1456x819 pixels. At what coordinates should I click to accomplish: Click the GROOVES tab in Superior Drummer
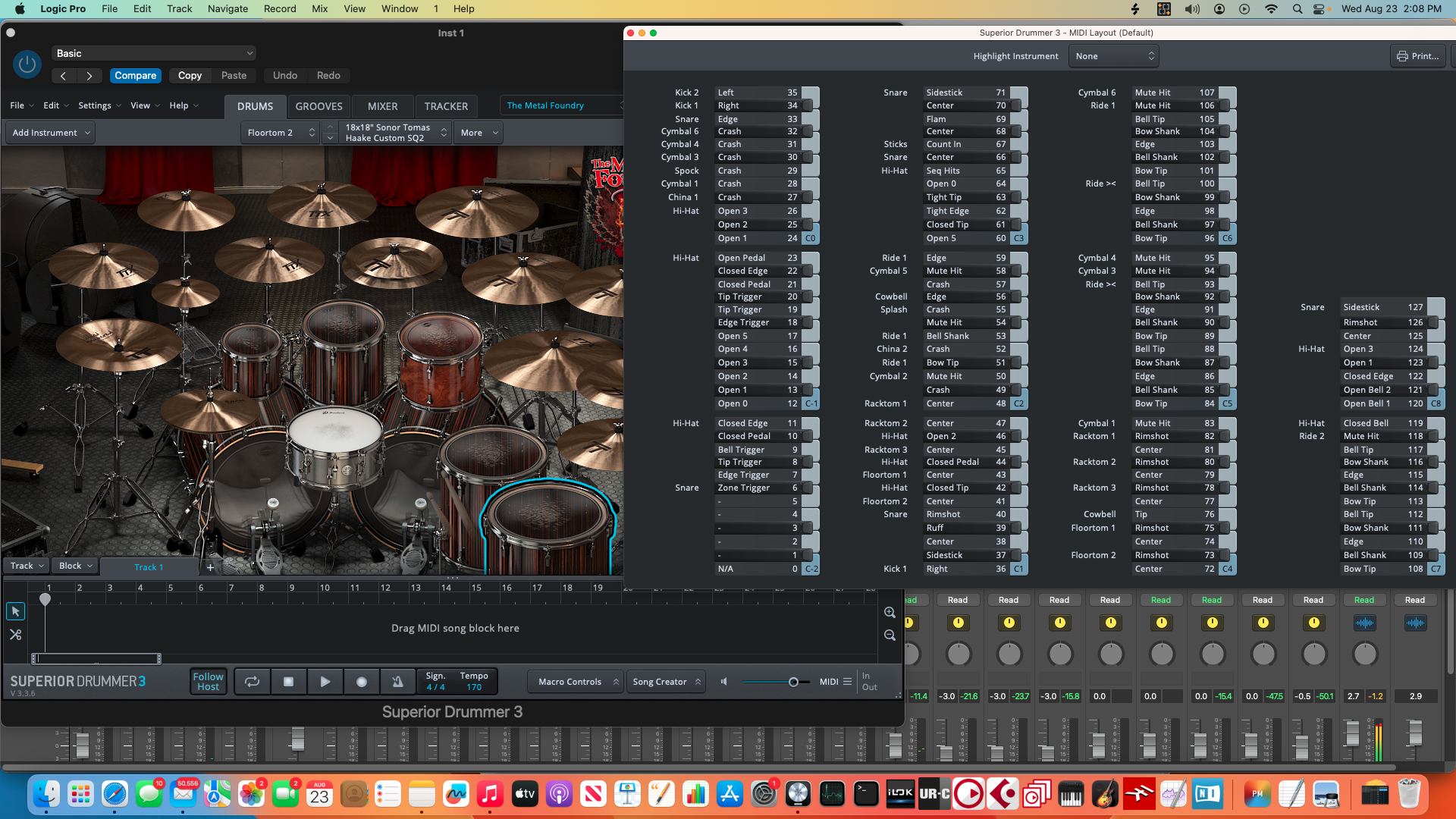320,105
